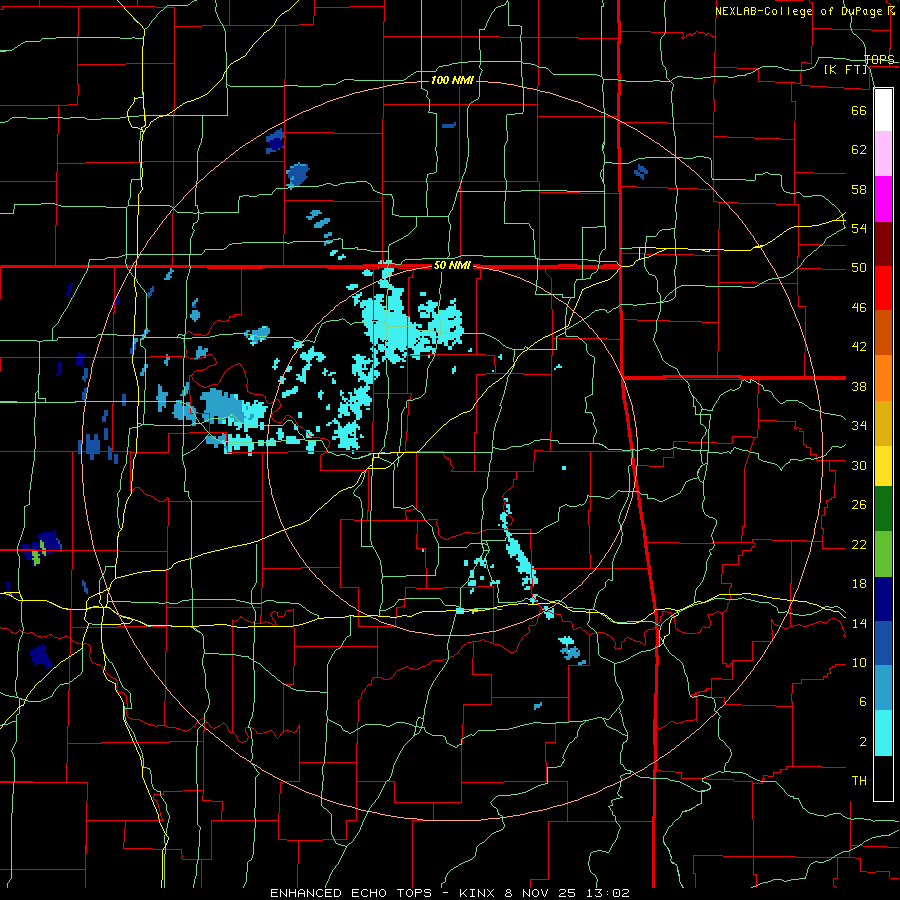Click the 10 value on the legend
Image resolution: width=900 pixels, height=900 pixels.
[859, 663]
